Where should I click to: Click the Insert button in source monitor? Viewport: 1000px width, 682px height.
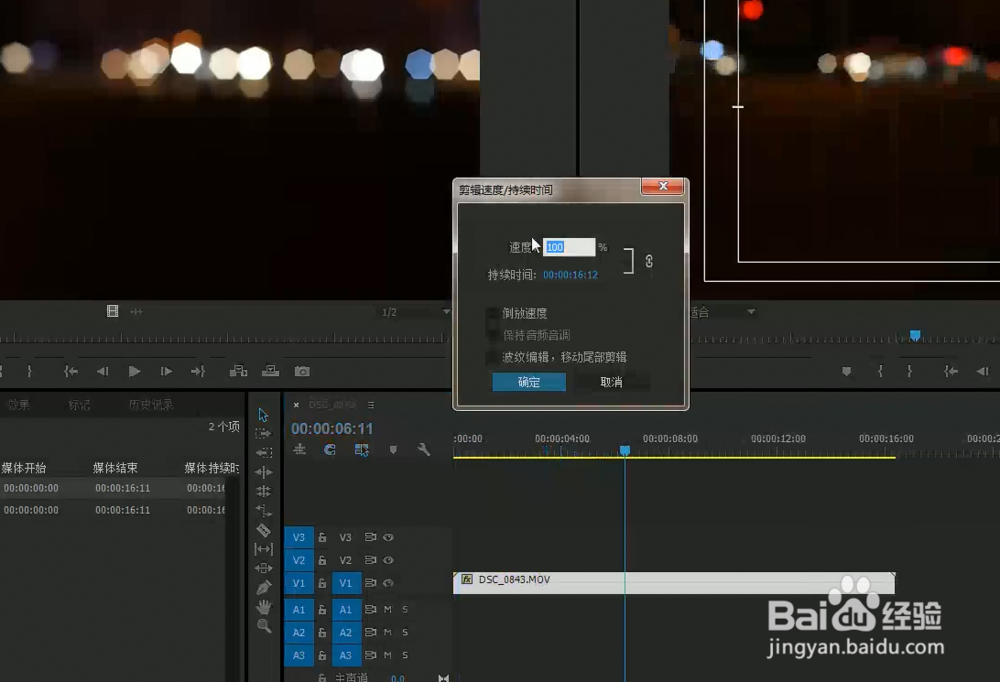[239, 371]
